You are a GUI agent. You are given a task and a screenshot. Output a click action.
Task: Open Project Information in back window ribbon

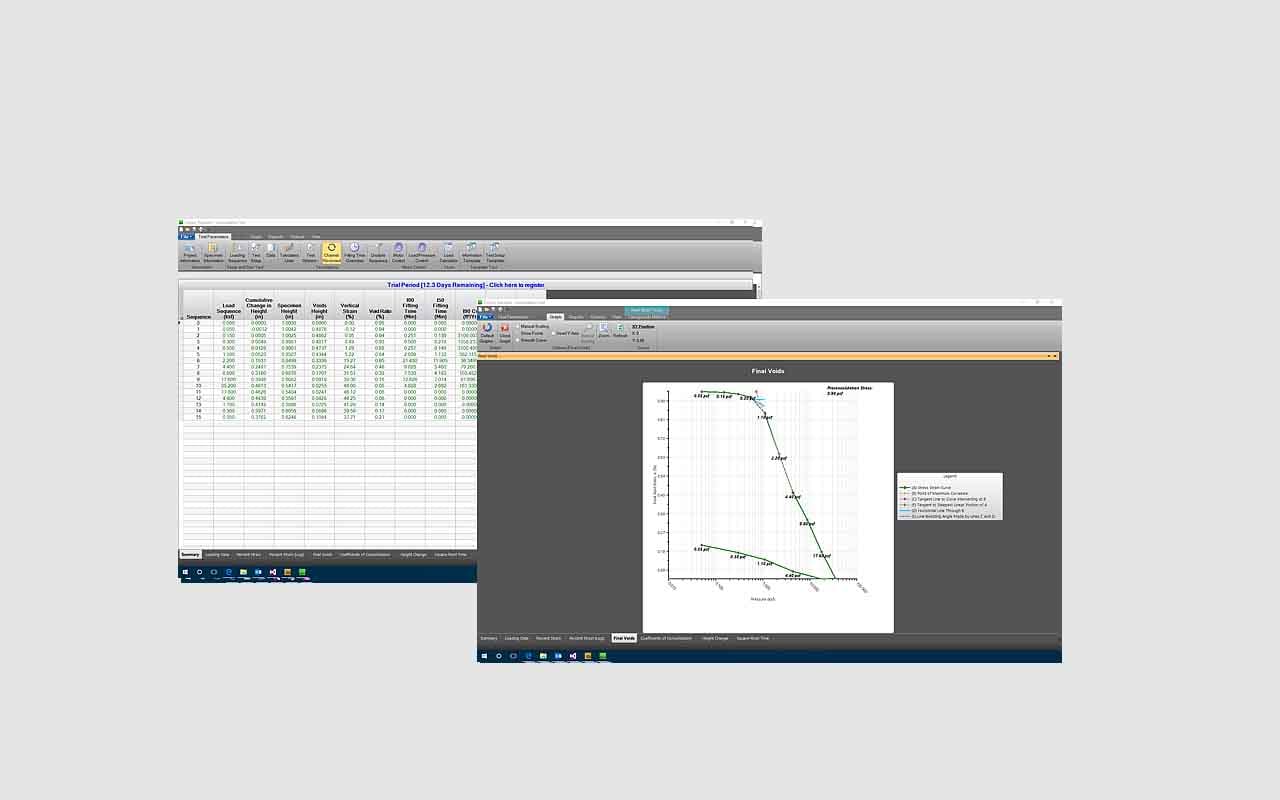coord(189,251)
